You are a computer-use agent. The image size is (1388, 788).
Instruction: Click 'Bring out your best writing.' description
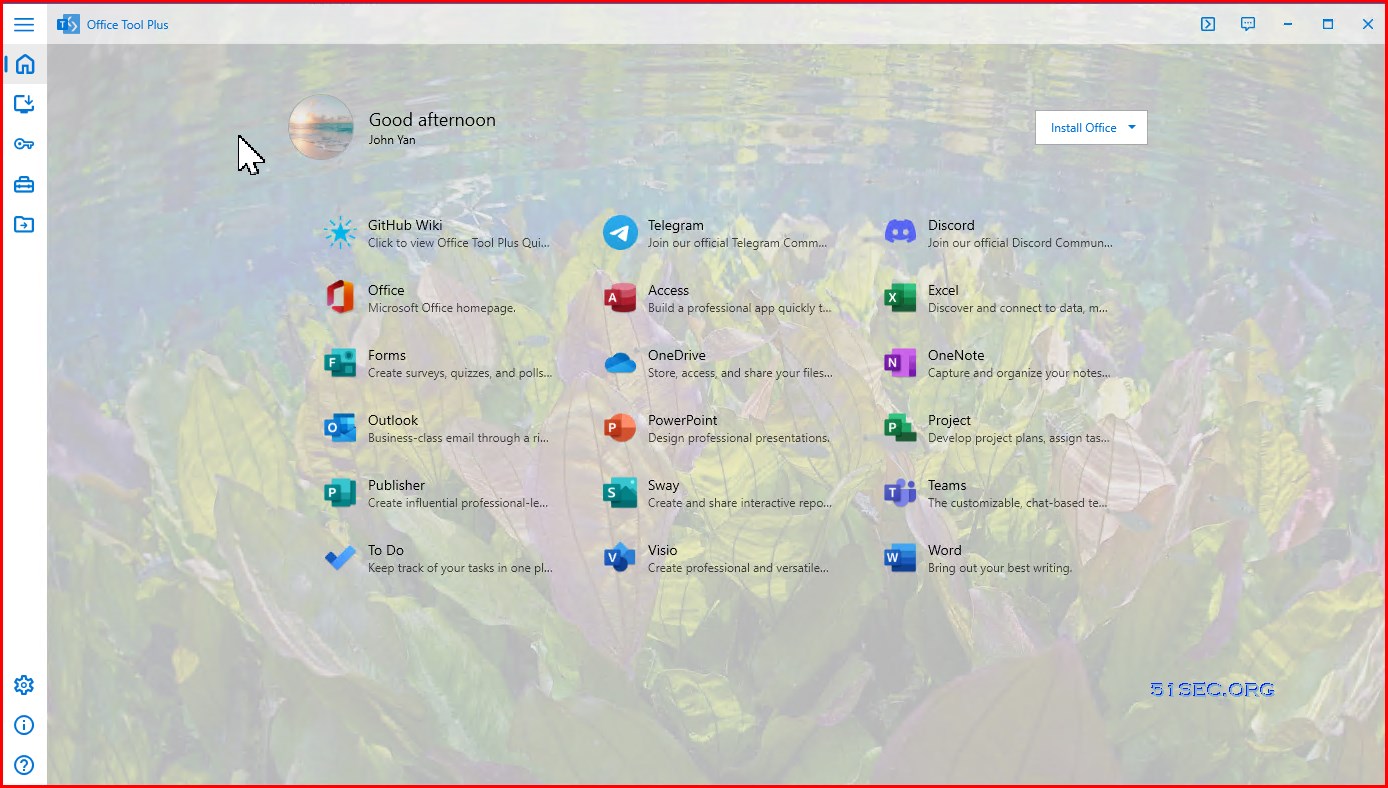[1000, 568]
